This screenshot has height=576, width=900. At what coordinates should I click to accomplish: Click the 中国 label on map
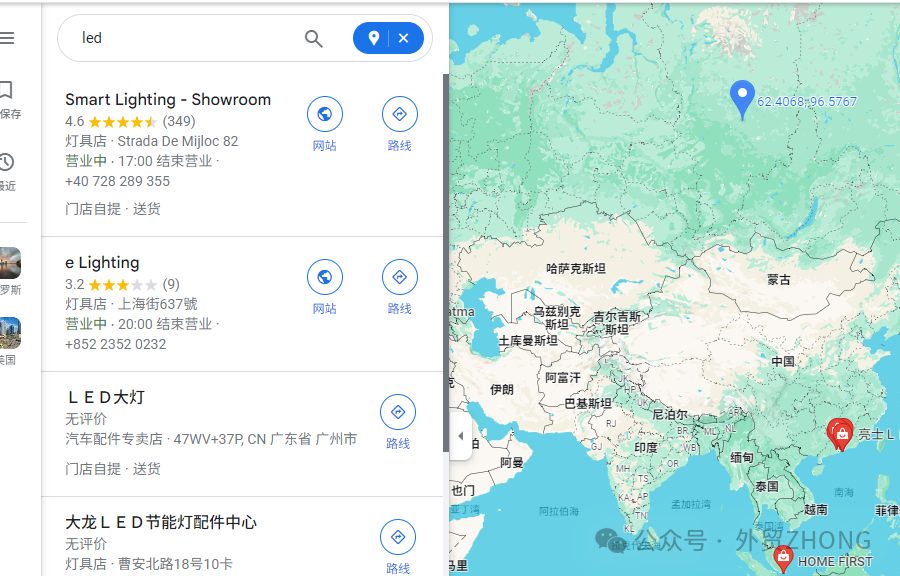(x=783, y=361)
